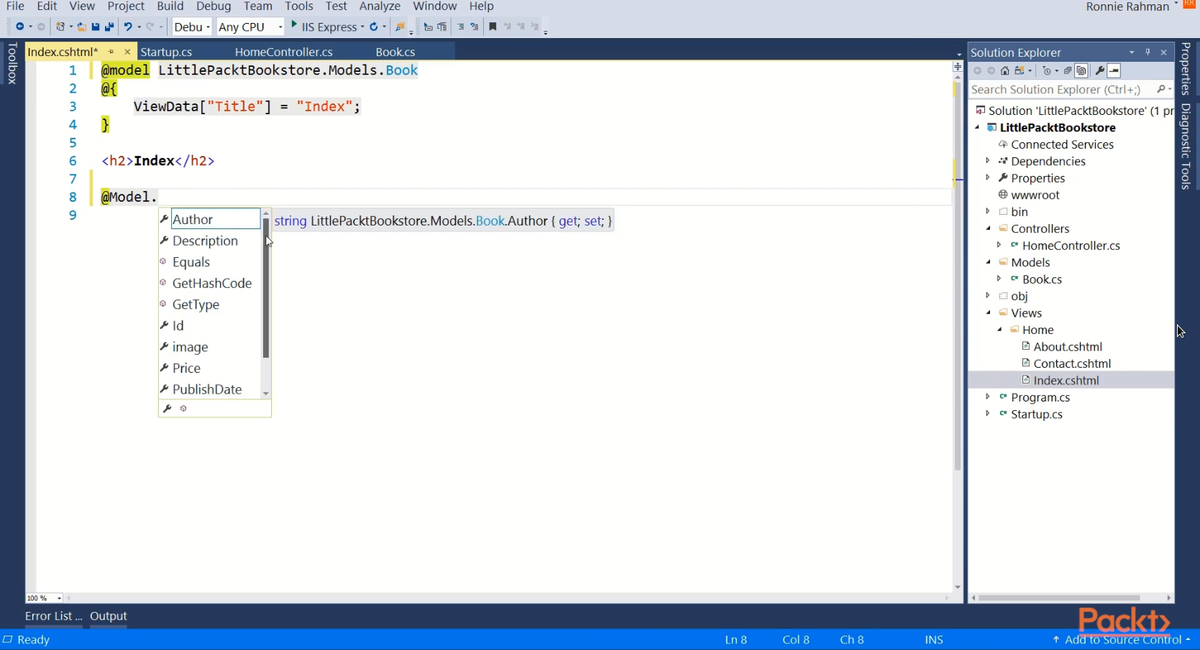This screenshot has height=650, width=1200.
Task: Expand the Dependencies node arrow
Action: (x=988, y=161)
